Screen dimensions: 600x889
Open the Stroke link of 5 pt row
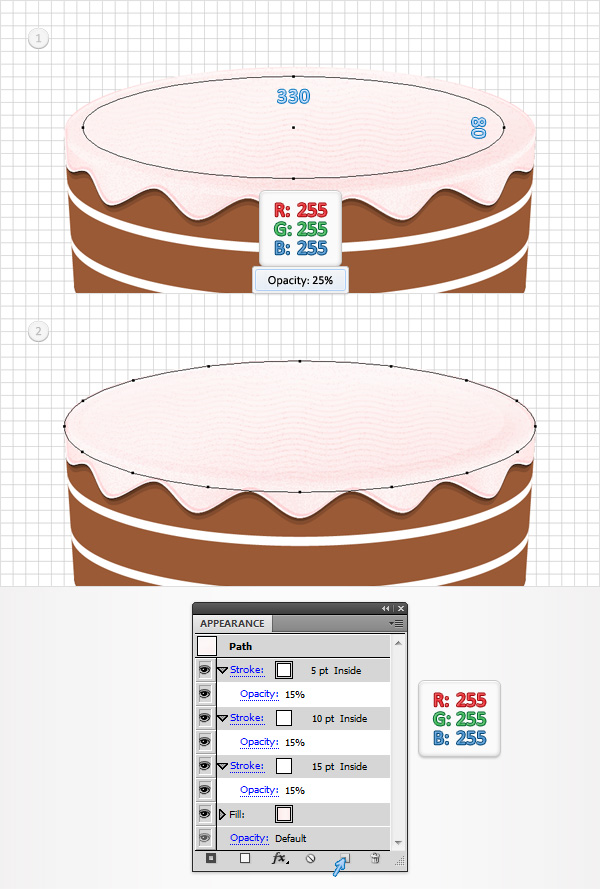point(247,670)
